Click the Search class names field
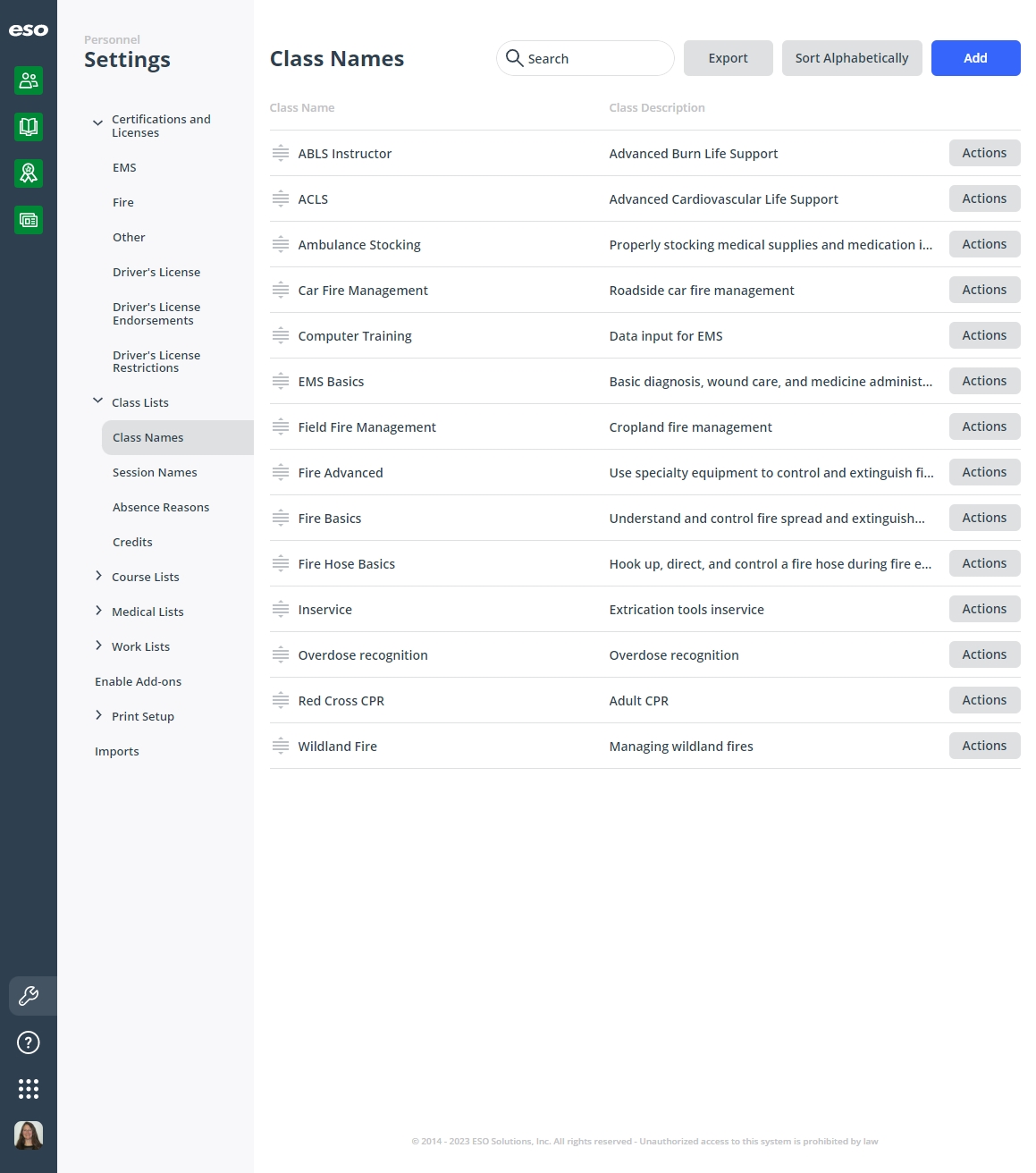Screen dimensions: 1036x1173 coord(585,58)
